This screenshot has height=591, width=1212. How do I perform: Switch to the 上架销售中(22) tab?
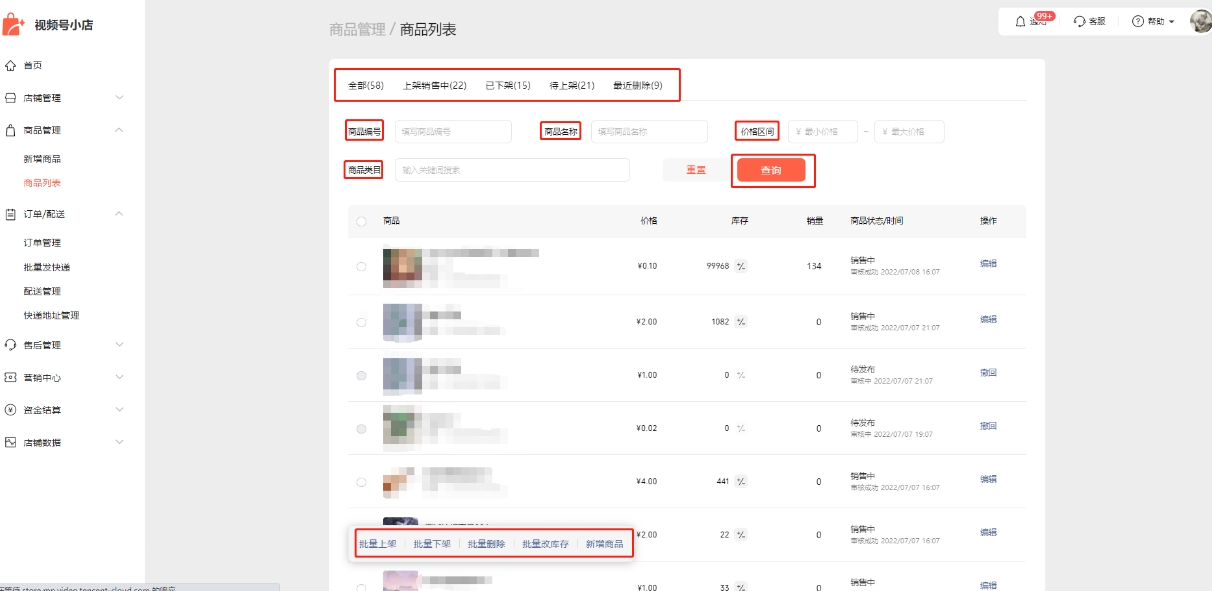[x=434, y=86]
